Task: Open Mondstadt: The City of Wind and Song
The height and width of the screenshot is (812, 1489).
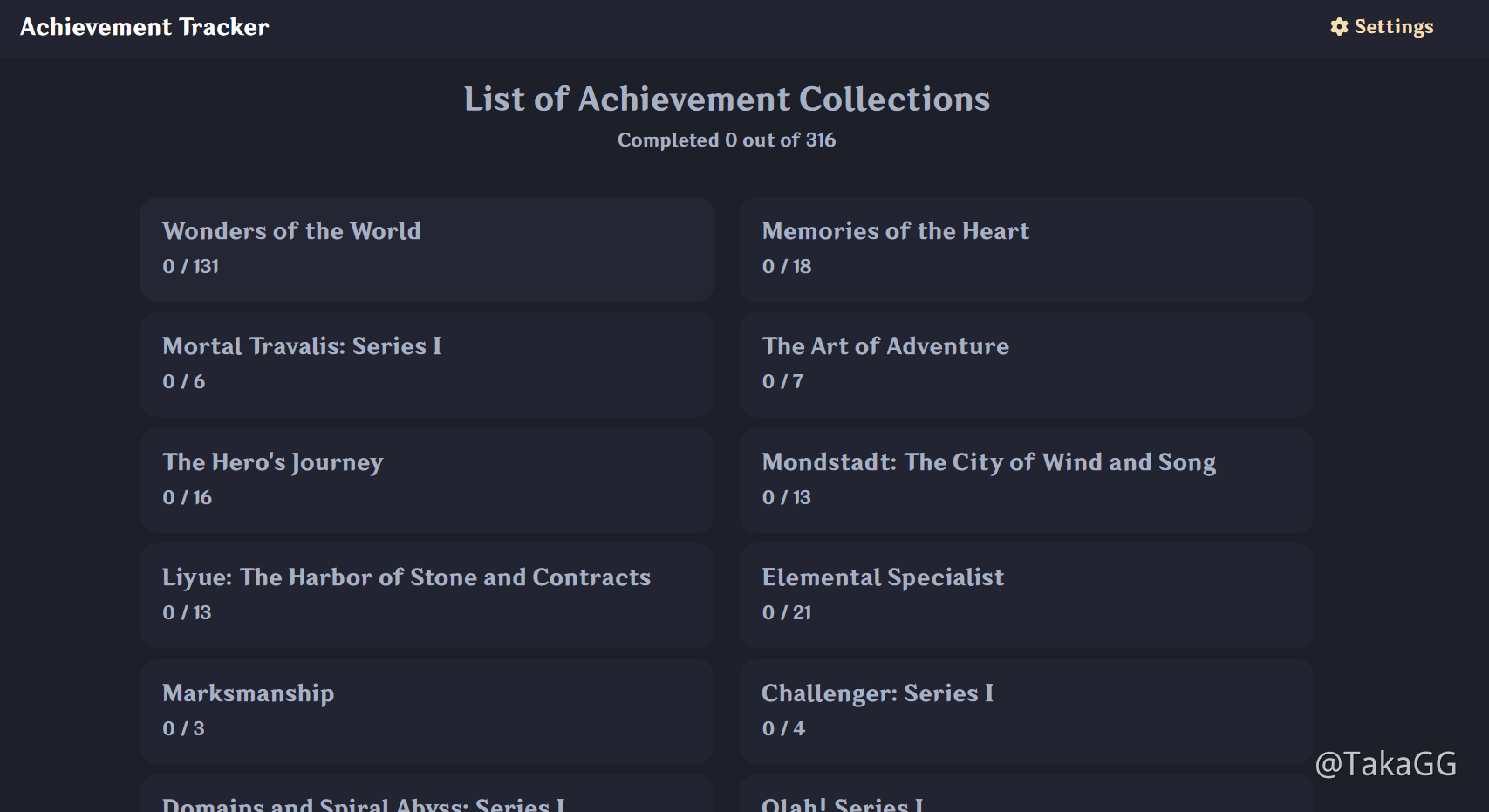Action: click(x=1026, y=481)
